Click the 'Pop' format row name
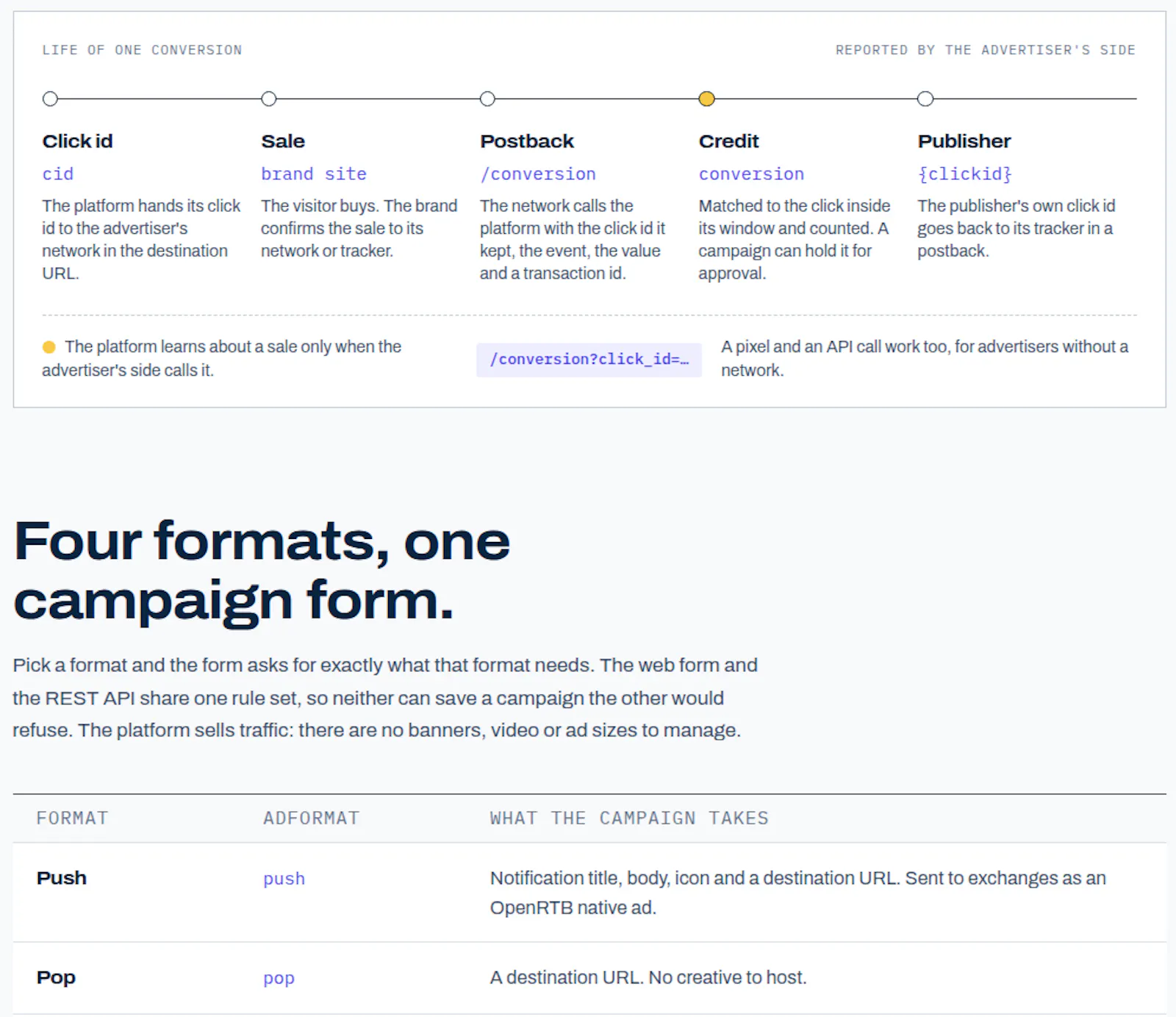 (56, 977)
